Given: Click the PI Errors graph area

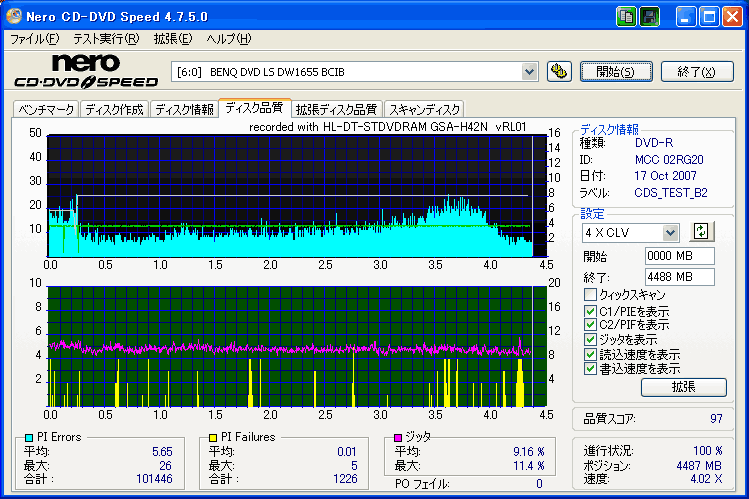Looking at the screenshot, I should tap(297, 196).
